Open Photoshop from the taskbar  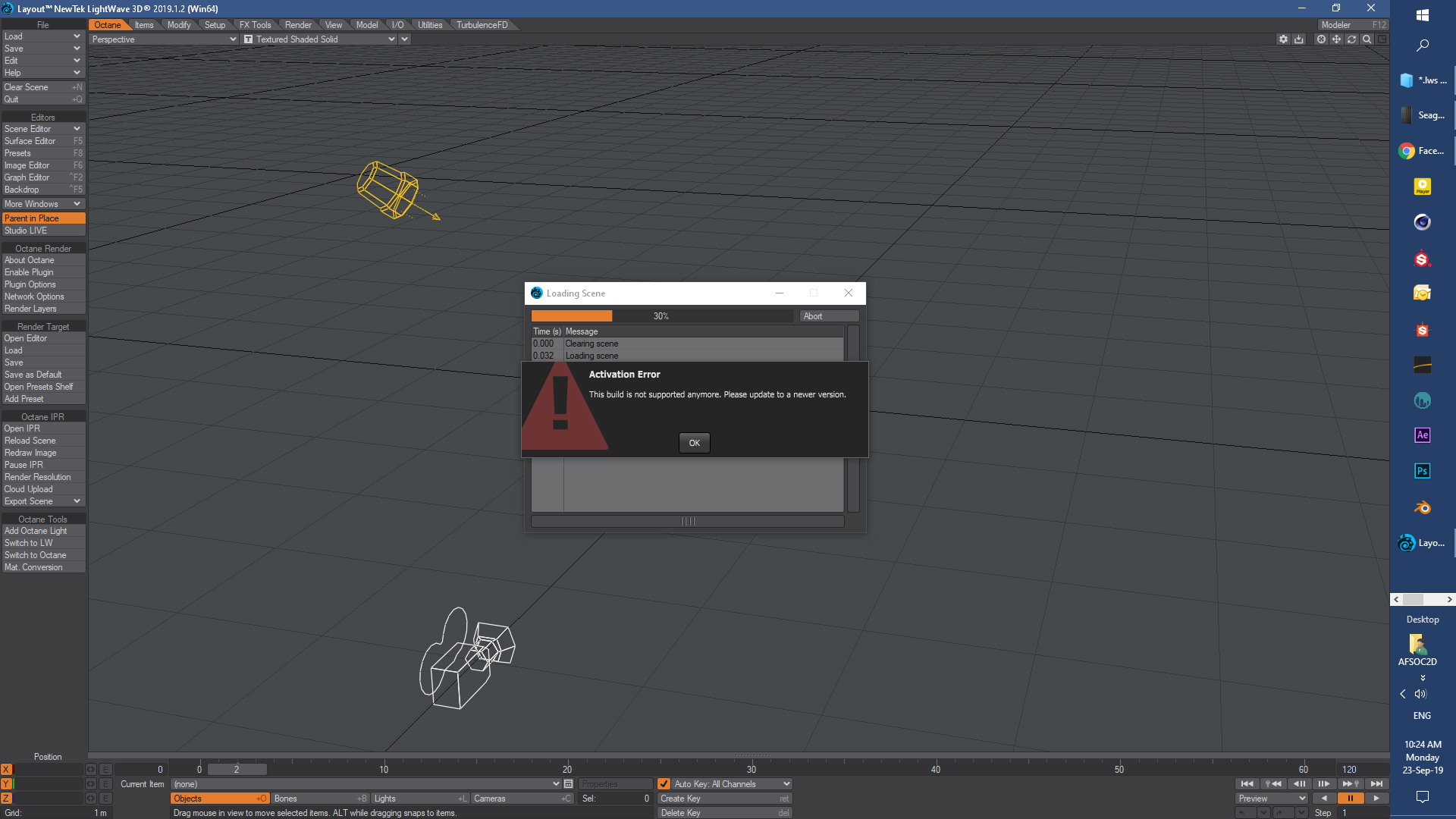(1422, 471)
